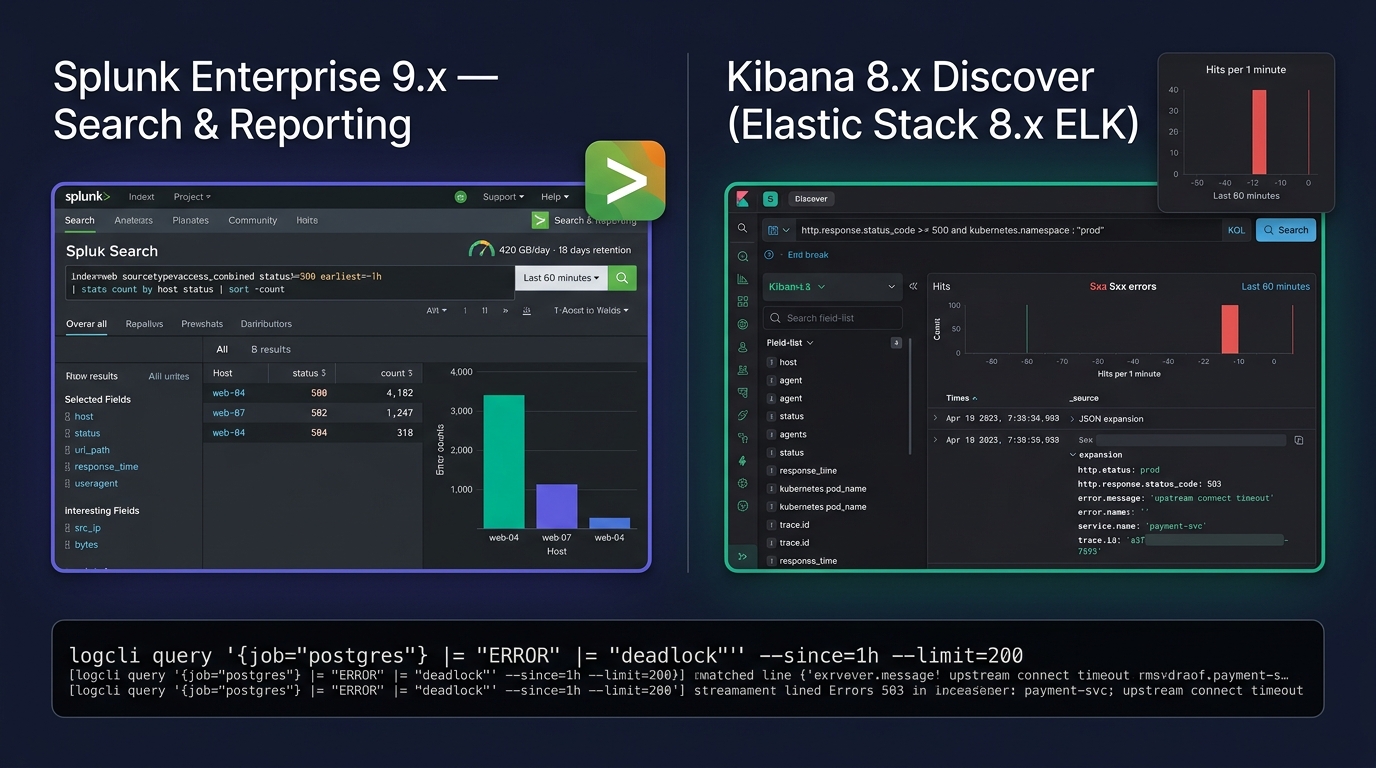The width and height of the screenshot is (1376, 768).
Task: Click the Discover breadcrumb in Kibana
Action: [811, 199]
